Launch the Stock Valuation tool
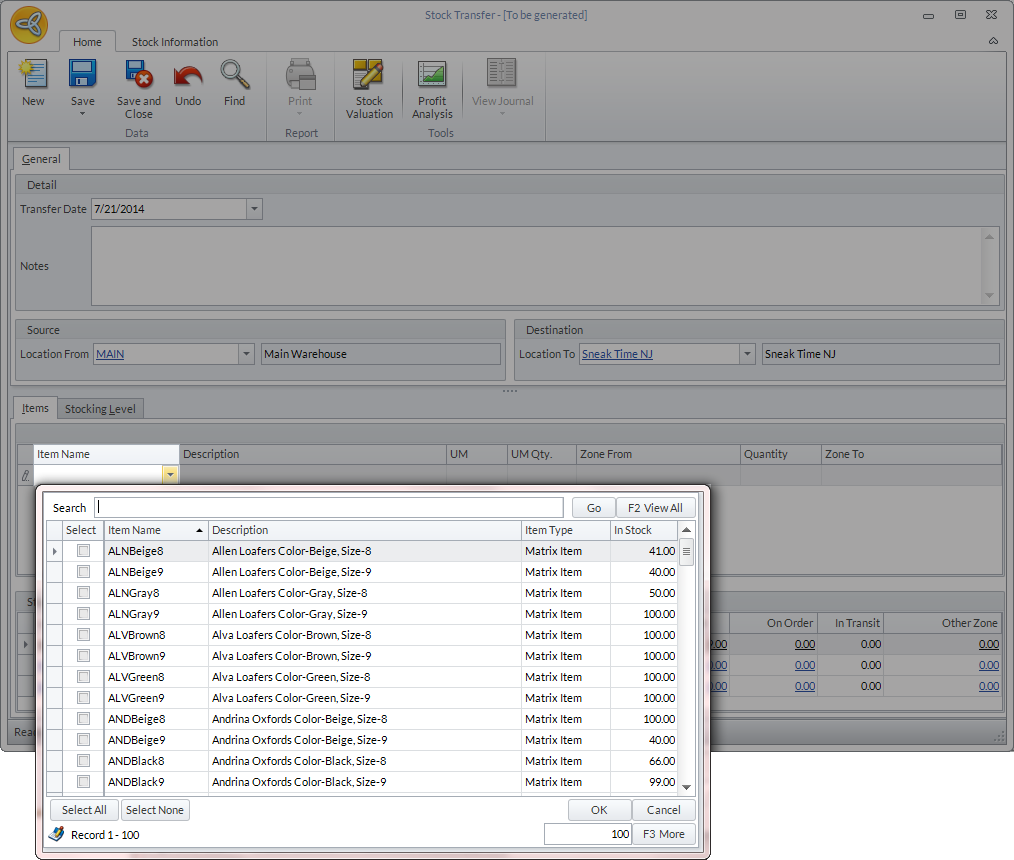This screenshot has height=860, width=1014. (x=369, y=76)
